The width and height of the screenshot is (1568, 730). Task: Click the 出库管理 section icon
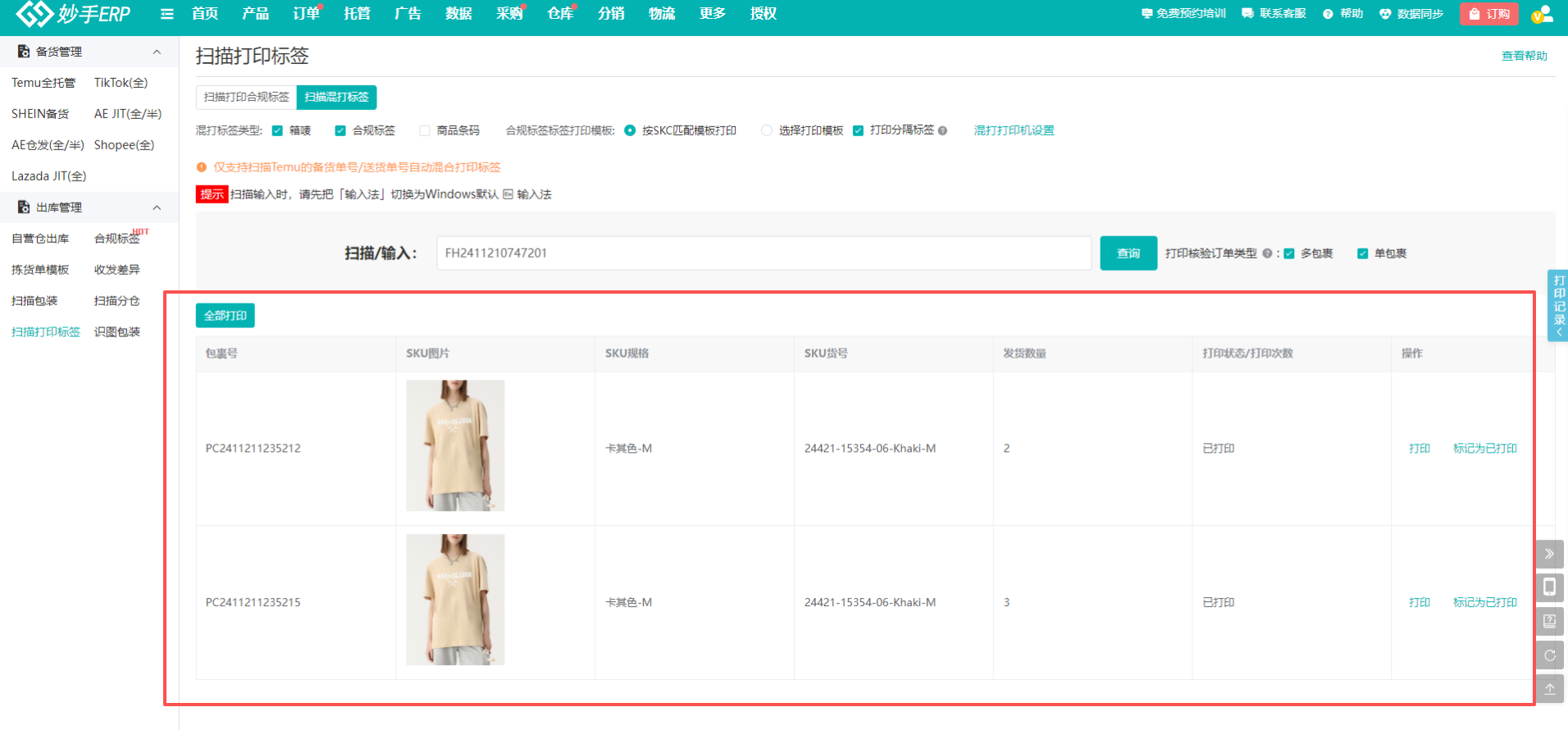24,207
